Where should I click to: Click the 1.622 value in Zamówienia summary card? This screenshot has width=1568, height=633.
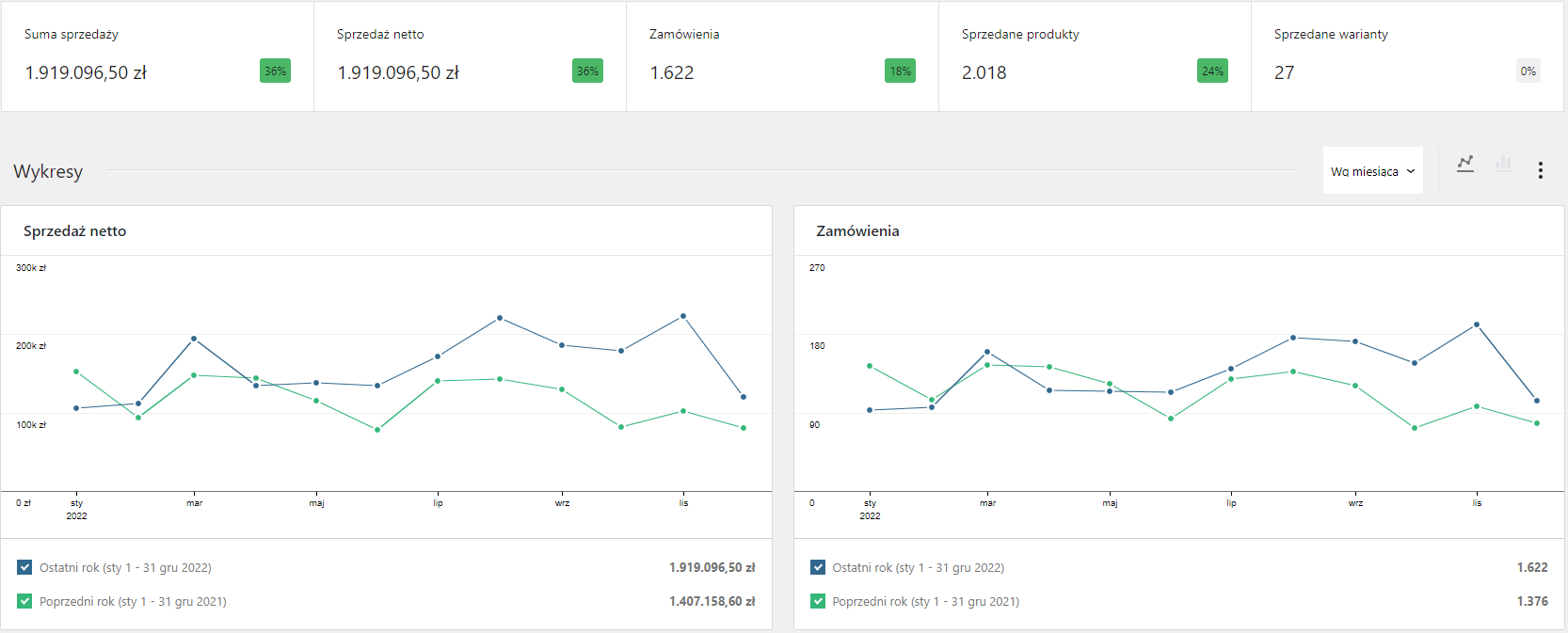click(x=672, y=73)
